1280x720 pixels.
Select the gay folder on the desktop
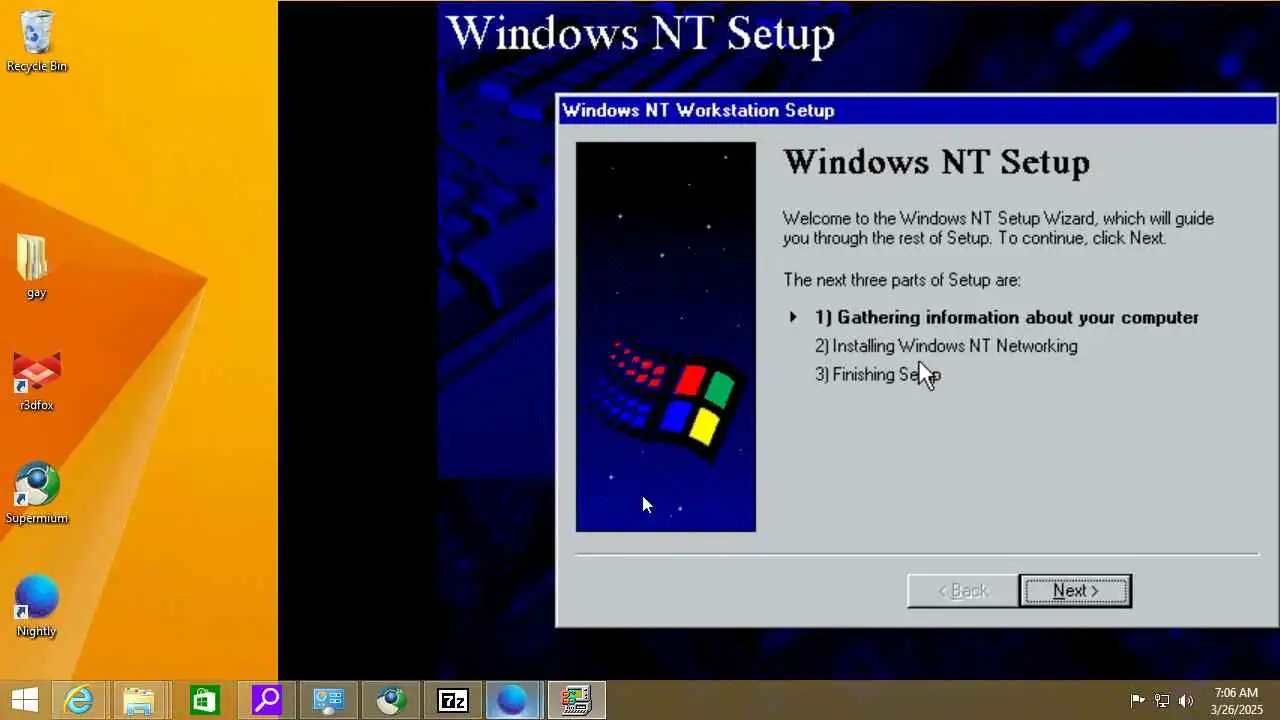[36, 267]
